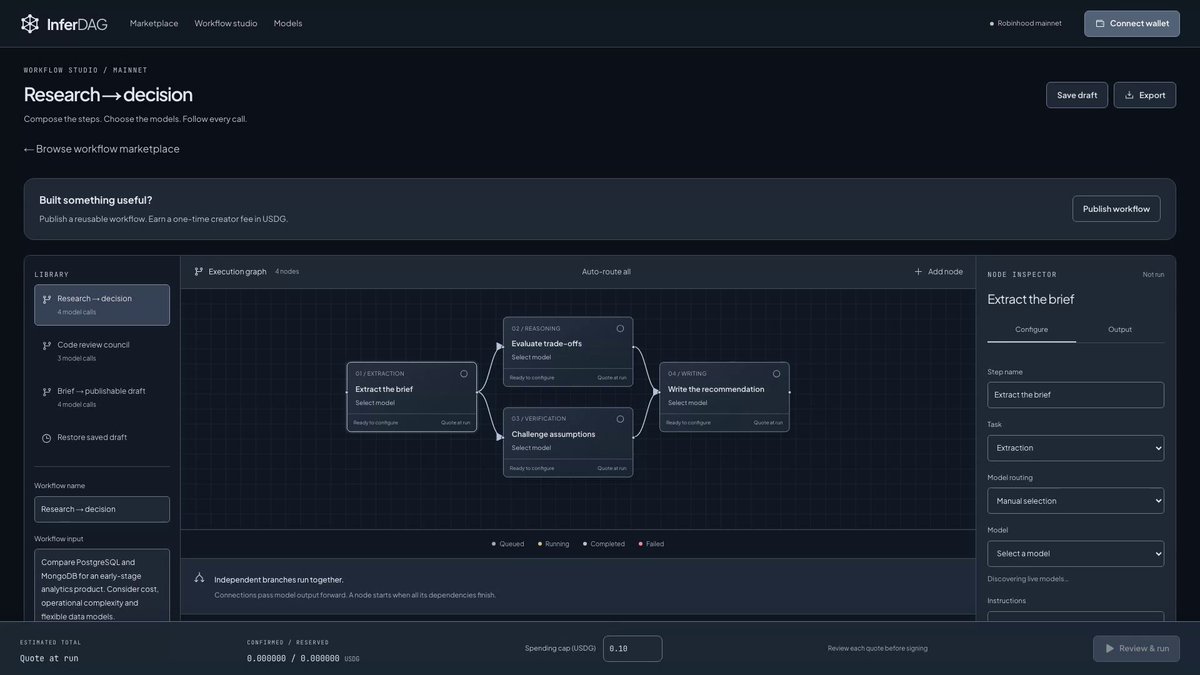Click the Robinhood mainnet network indicator

point(1026,23)
